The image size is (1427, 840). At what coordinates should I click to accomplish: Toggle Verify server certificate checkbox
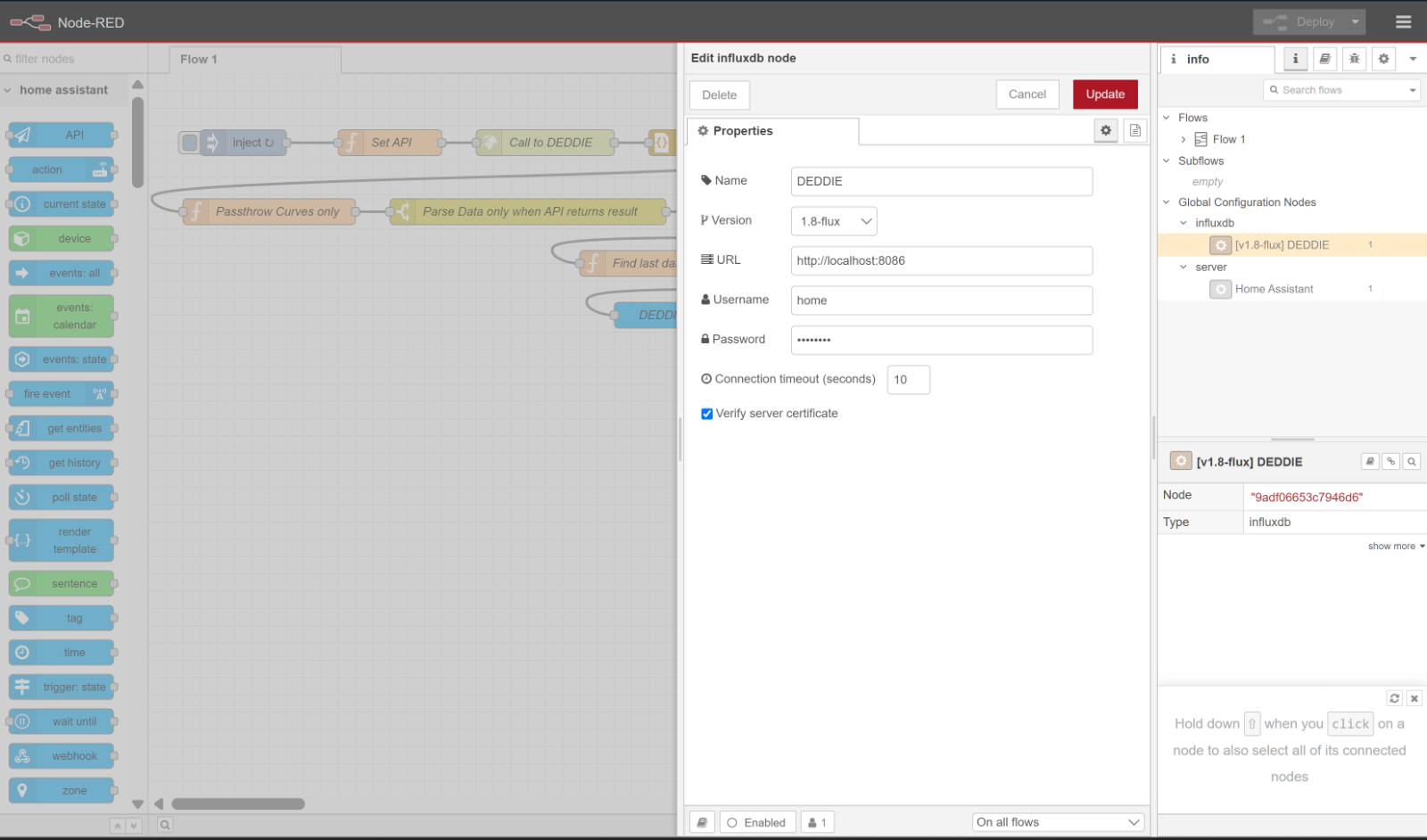click(706, 414)
